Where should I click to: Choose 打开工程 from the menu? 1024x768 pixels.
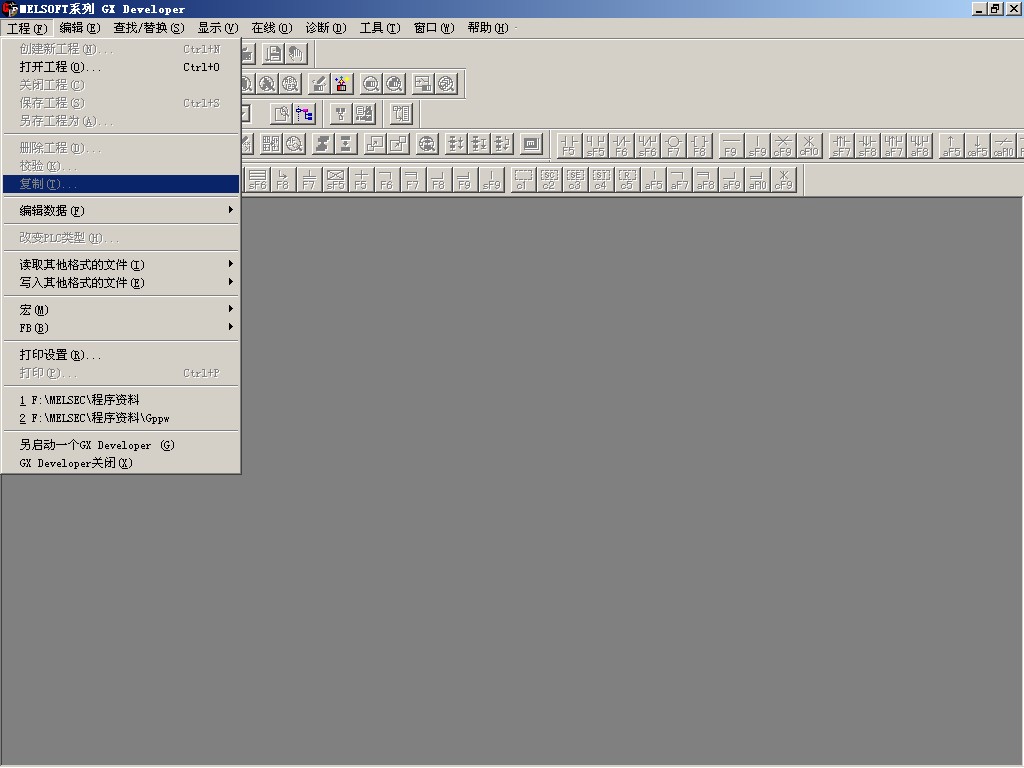tap(60, 67)
